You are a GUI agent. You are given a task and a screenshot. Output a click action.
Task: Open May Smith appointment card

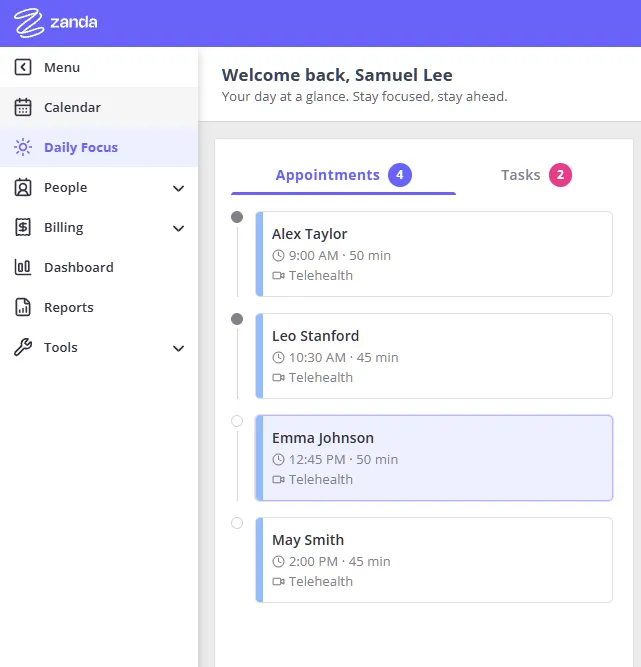pyautogui.click(x=434, y=560)
